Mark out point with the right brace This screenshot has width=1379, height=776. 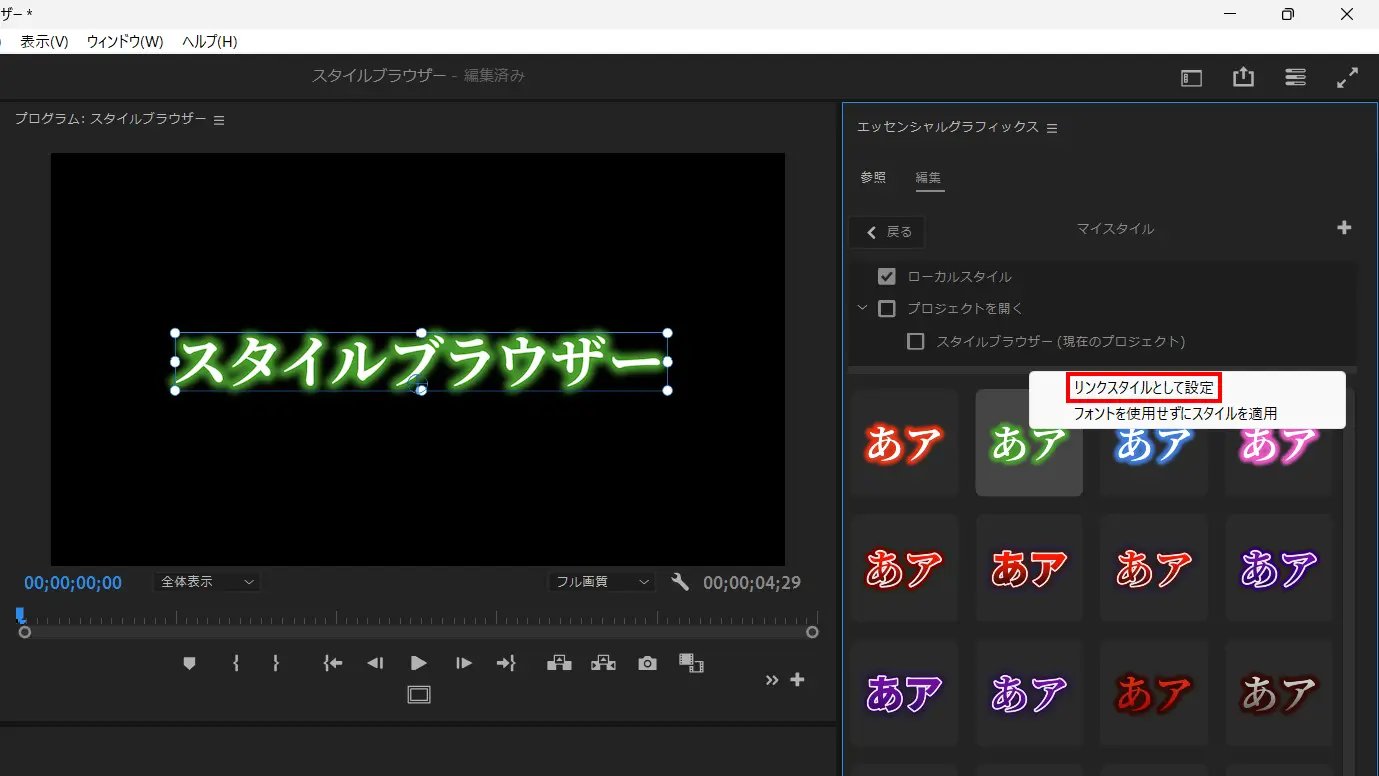[x=276, y=663]
